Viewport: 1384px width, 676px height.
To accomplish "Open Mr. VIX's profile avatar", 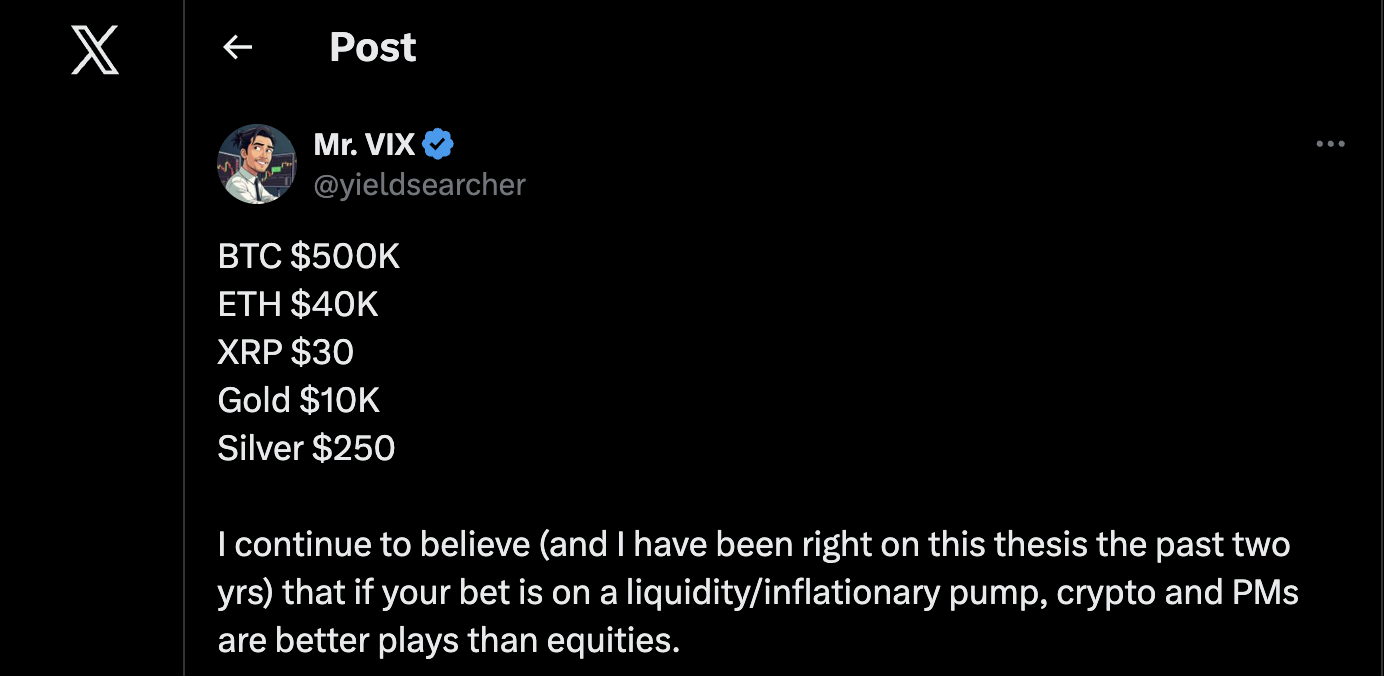I will pyautogui.click(x=257, y=164).
